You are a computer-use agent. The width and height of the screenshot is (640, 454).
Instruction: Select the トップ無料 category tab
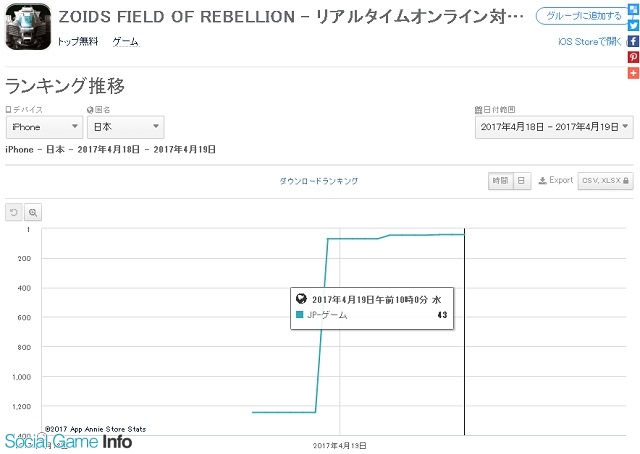[78, 42]
